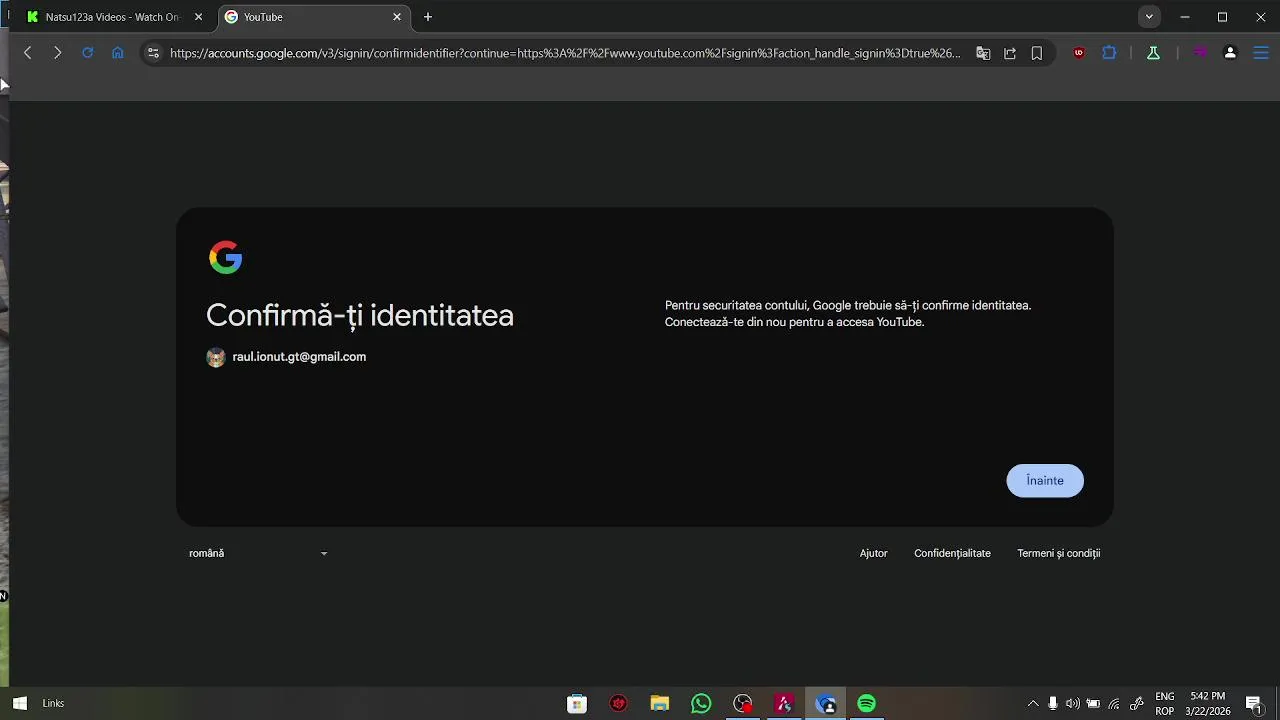Click the Confirmă-ți identitatea heading
1280x720 pixels.
[360, 316]
